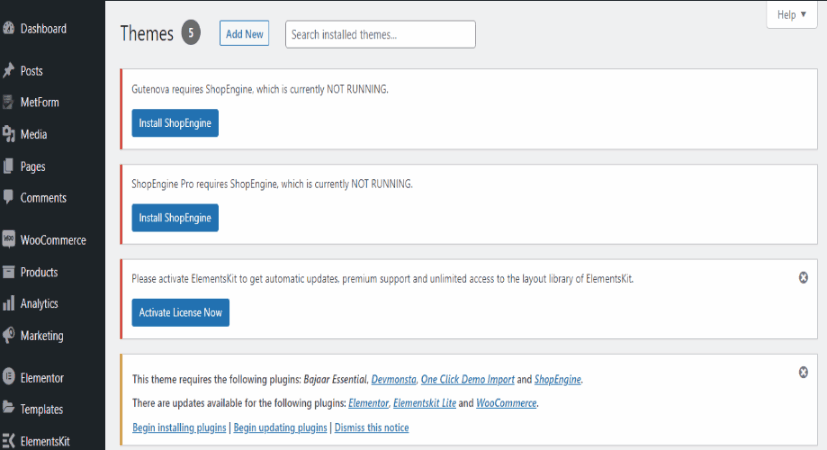
Task: Install ShopEngine from the Gutenova notice
Action: [x=175, y=123]
